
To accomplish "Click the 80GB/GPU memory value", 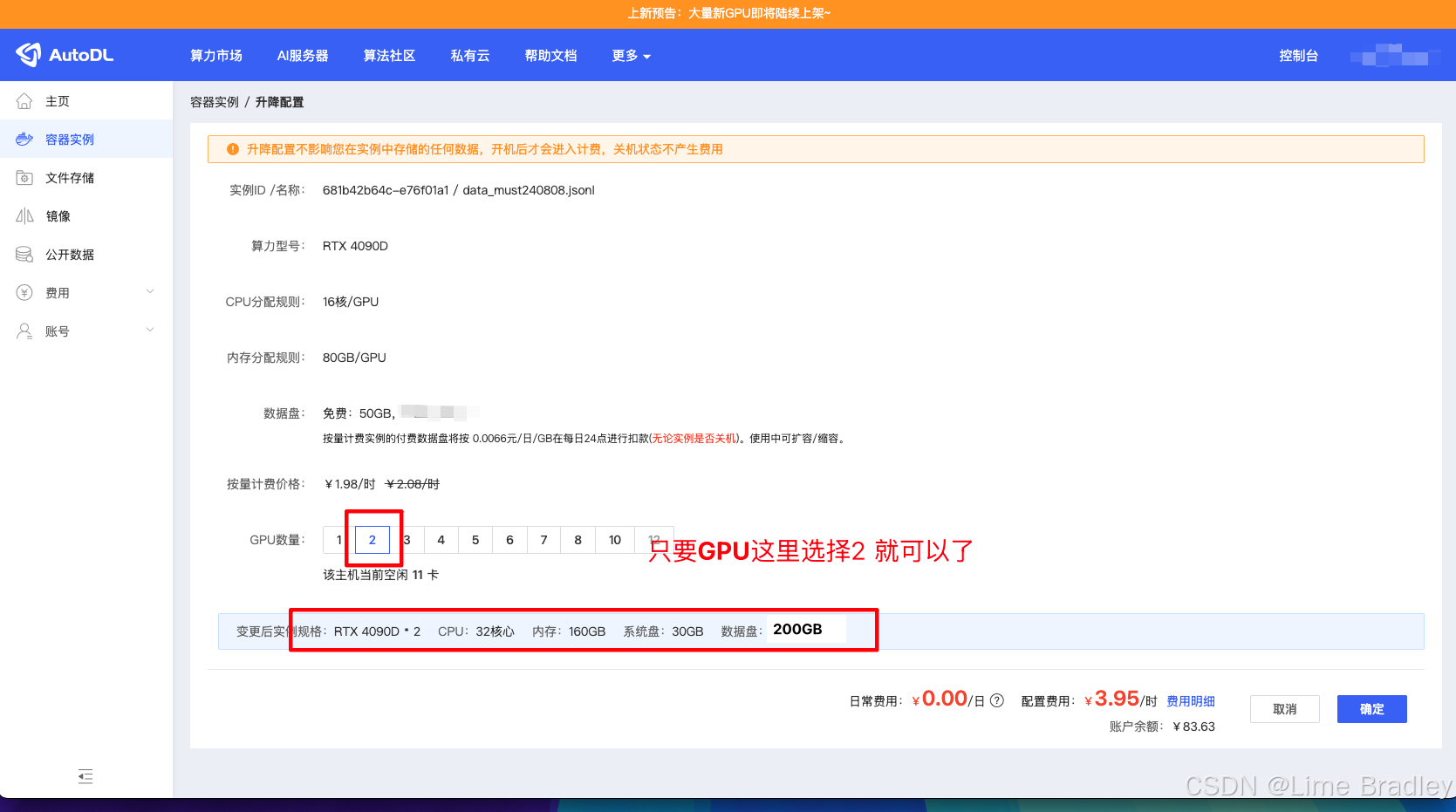I will (354, 358).
